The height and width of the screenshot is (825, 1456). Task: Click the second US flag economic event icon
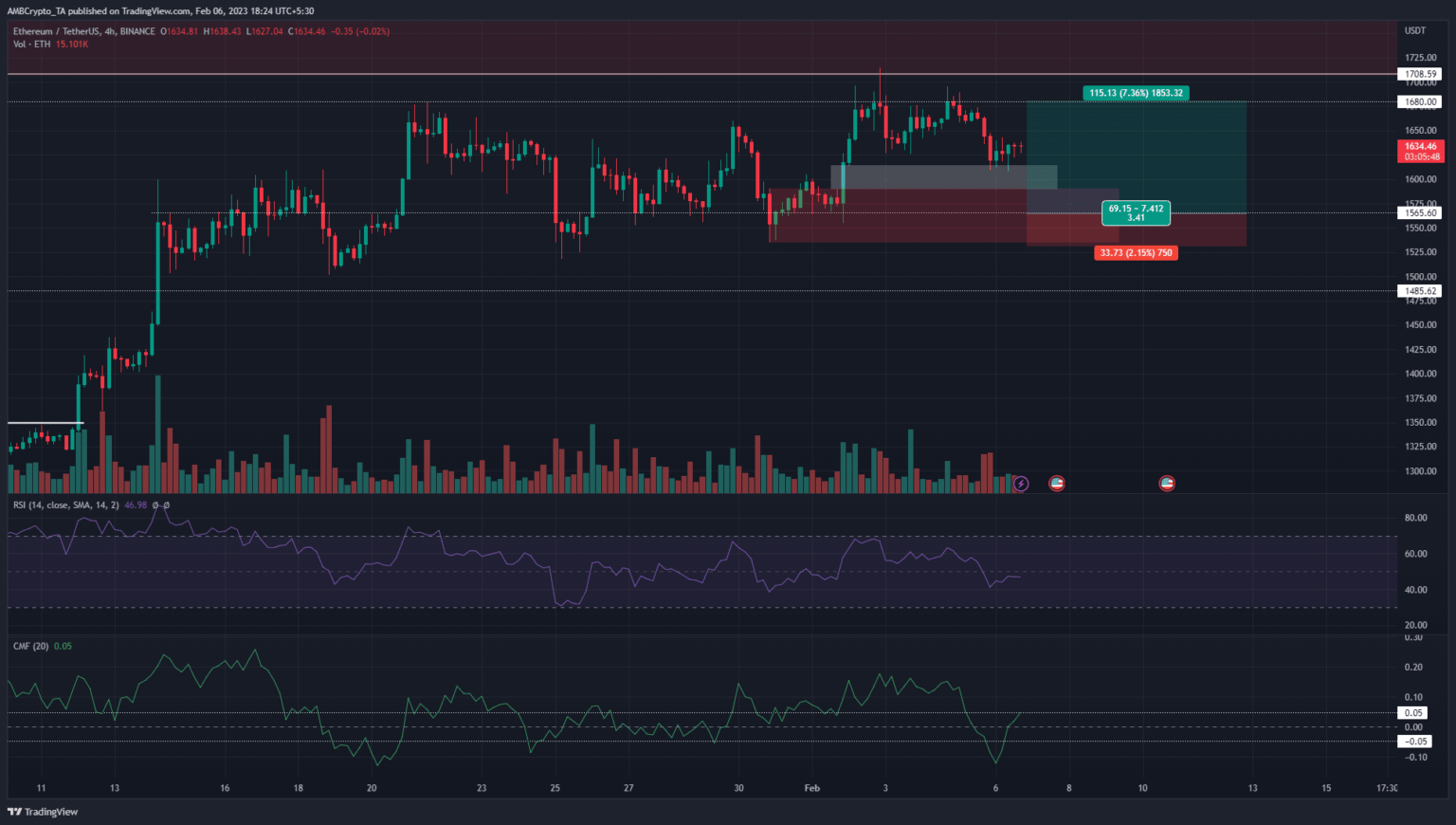1167,484
